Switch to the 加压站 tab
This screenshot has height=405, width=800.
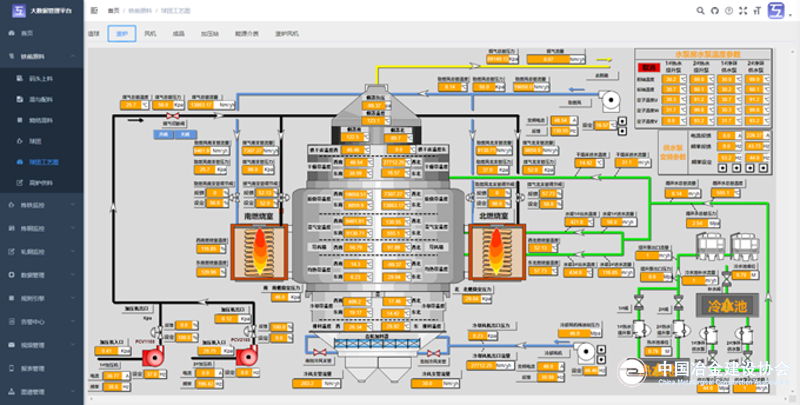tap(209, 33)
